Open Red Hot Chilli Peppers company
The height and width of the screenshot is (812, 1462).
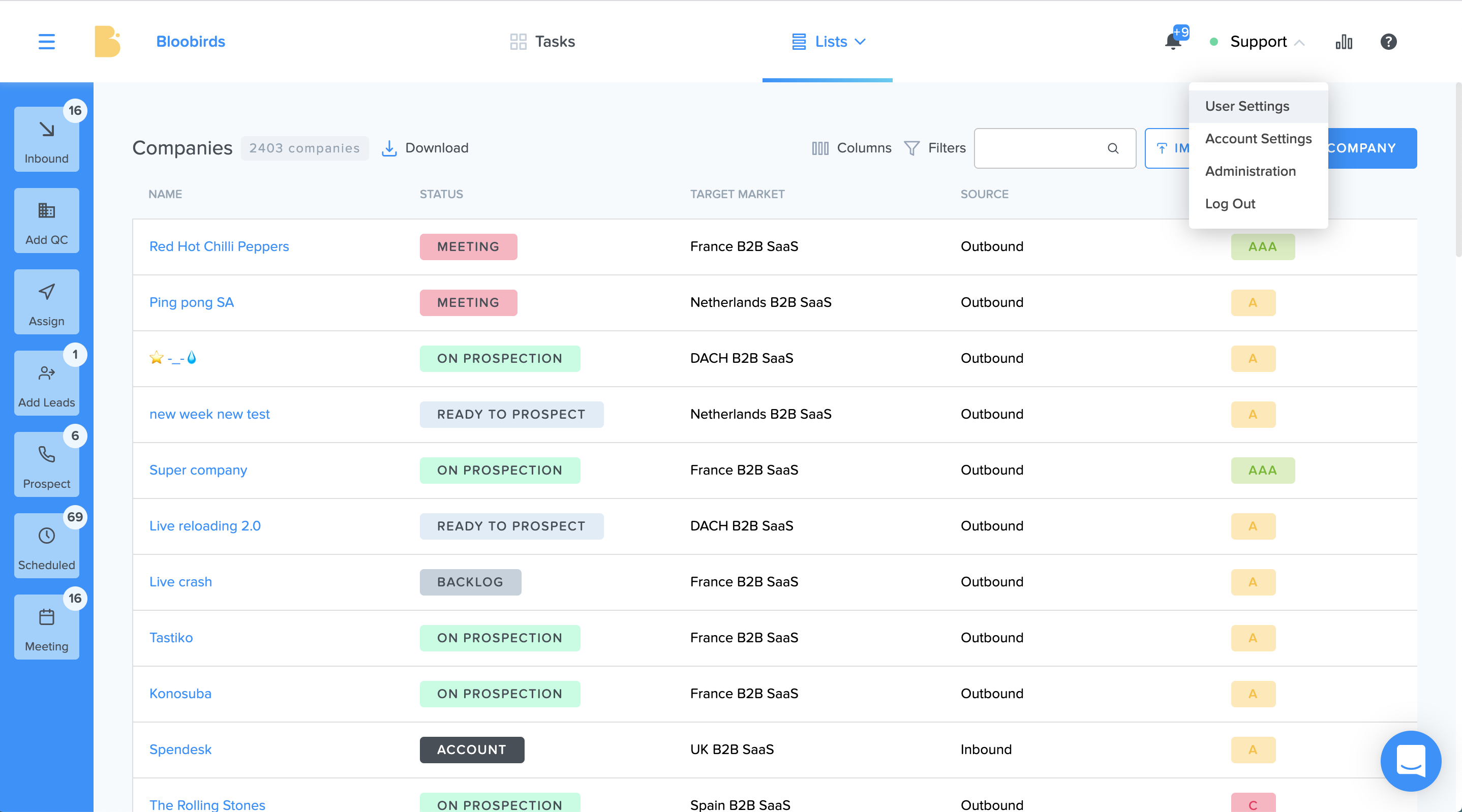219,246
